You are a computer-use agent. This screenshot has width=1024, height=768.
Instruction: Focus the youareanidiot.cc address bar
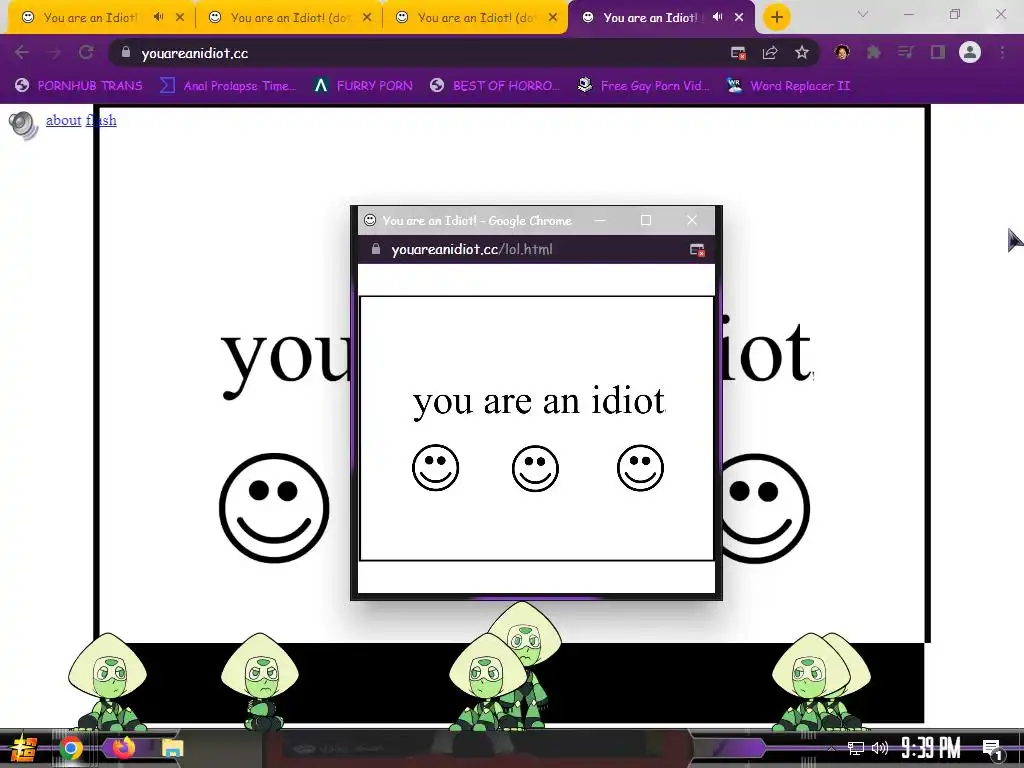click(x=418, y=53)
